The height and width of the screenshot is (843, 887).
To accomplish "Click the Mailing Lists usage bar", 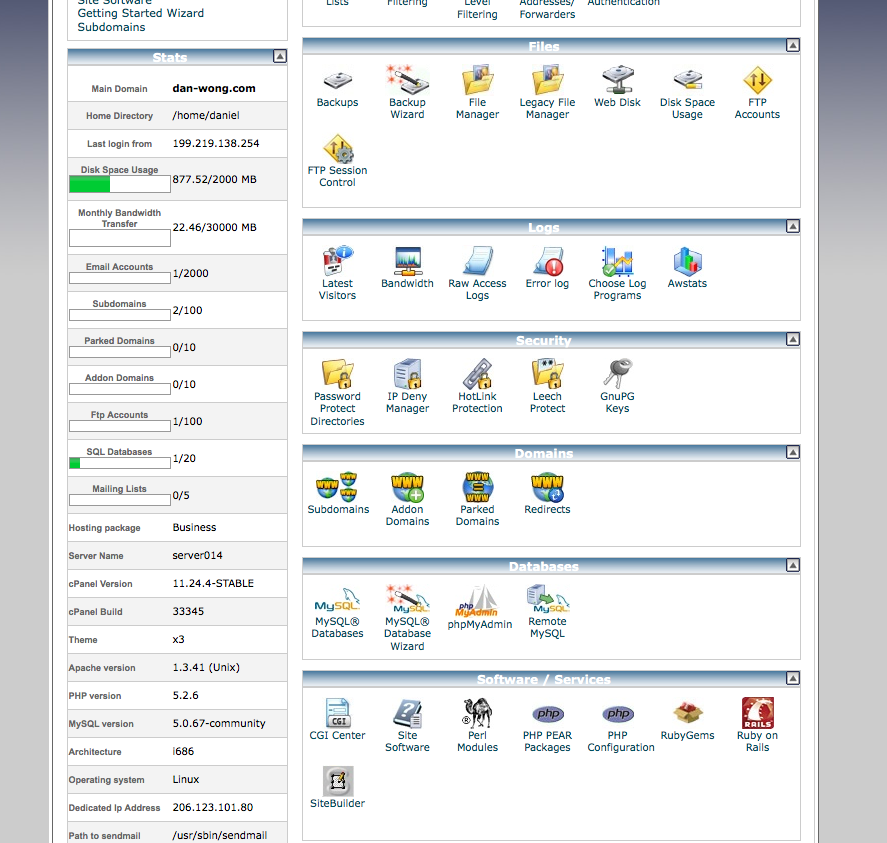I will tap(119, 500).
